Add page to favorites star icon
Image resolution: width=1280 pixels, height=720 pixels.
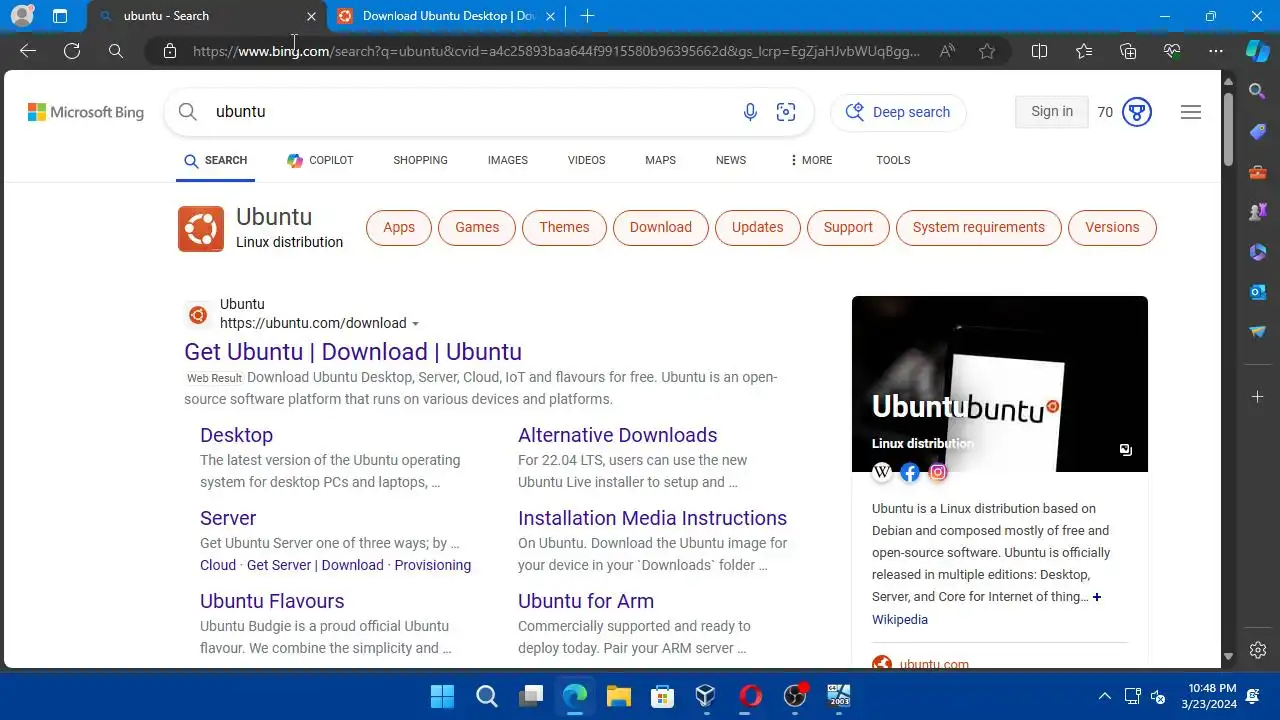click(x=987, y=51)
